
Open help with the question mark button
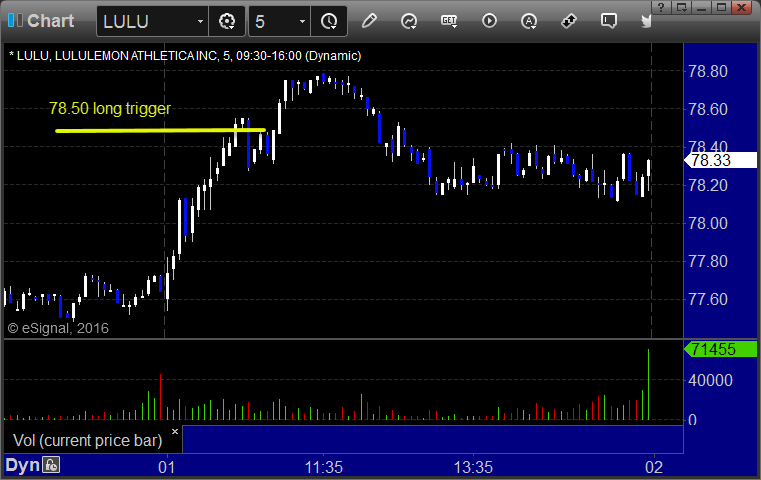click(661, 7)
